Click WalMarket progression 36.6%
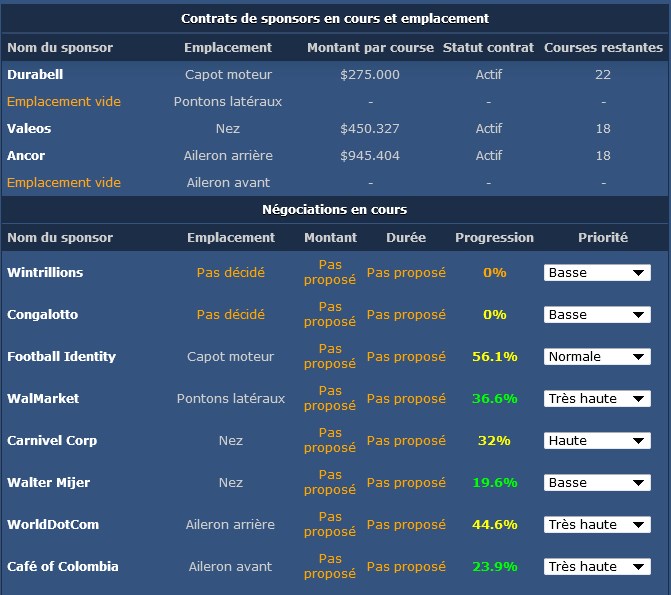The image size is (671, 595). 495,399
